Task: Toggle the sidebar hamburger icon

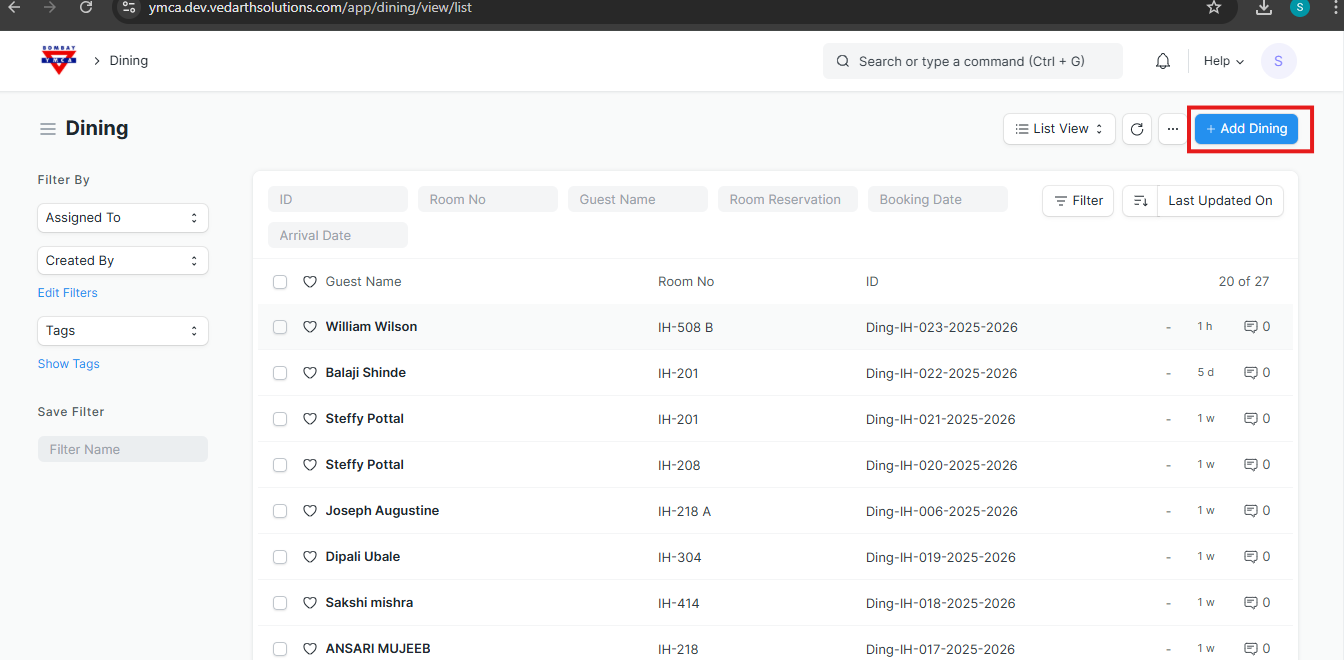Action: click(47, 129)
